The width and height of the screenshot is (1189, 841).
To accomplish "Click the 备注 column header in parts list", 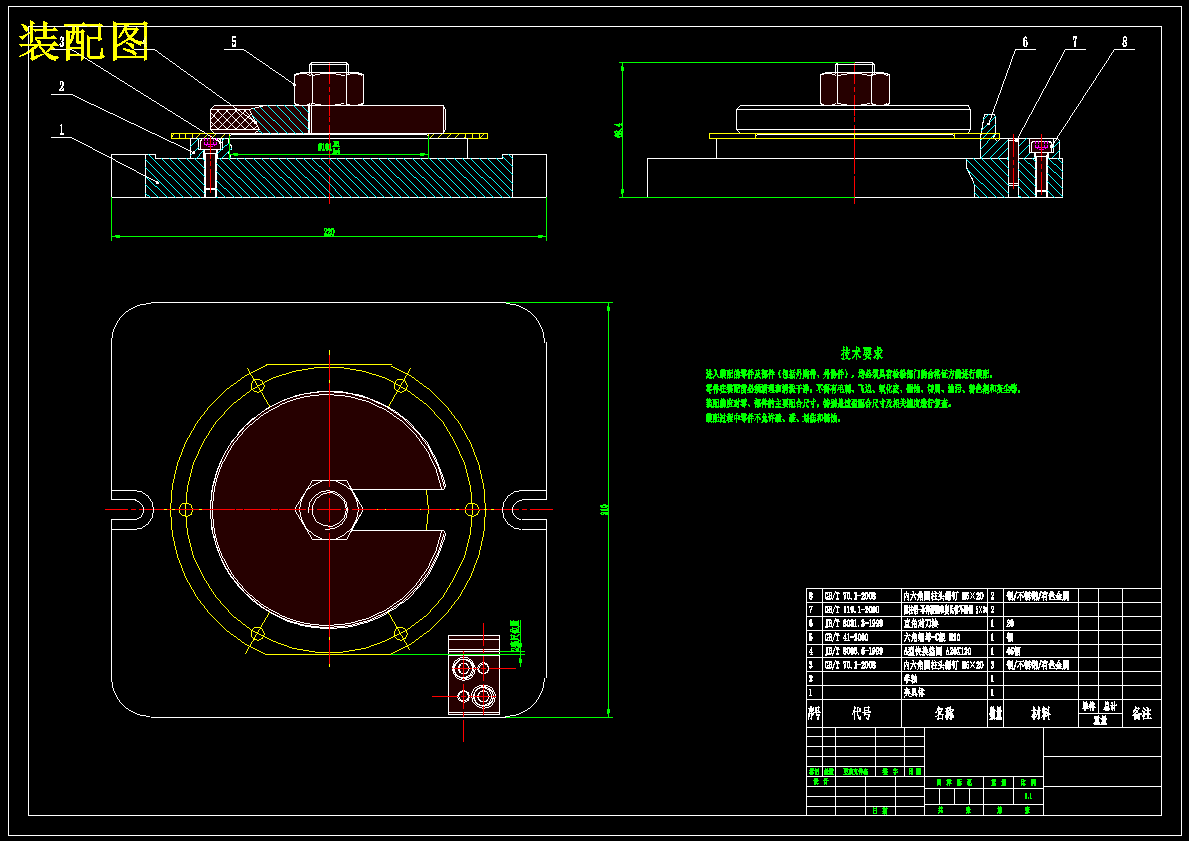I will [1141, 713].
